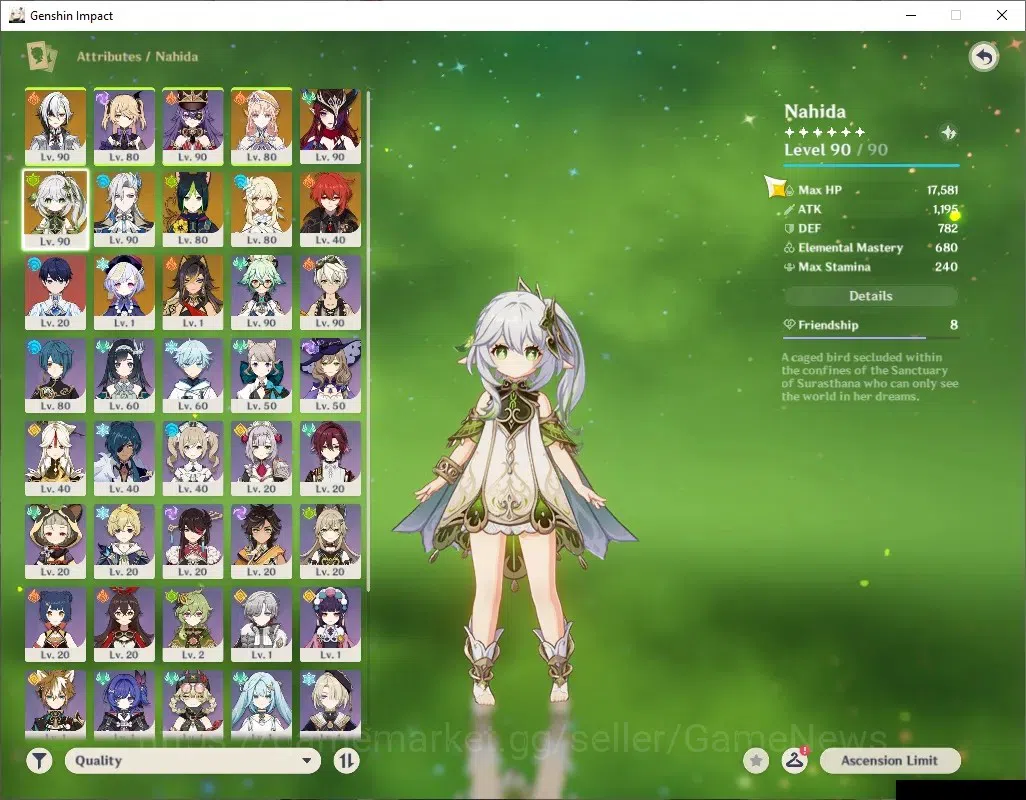Select Bennett's Lv. 90 portrait
The image size is (1026, 800).
click(330, 292)
